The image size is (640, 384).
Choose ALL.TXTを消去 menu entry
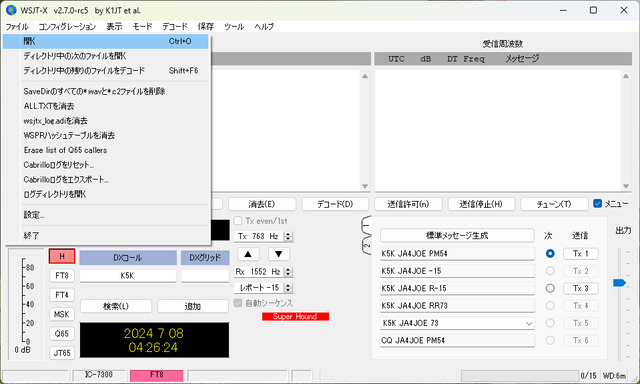point(106,106)
